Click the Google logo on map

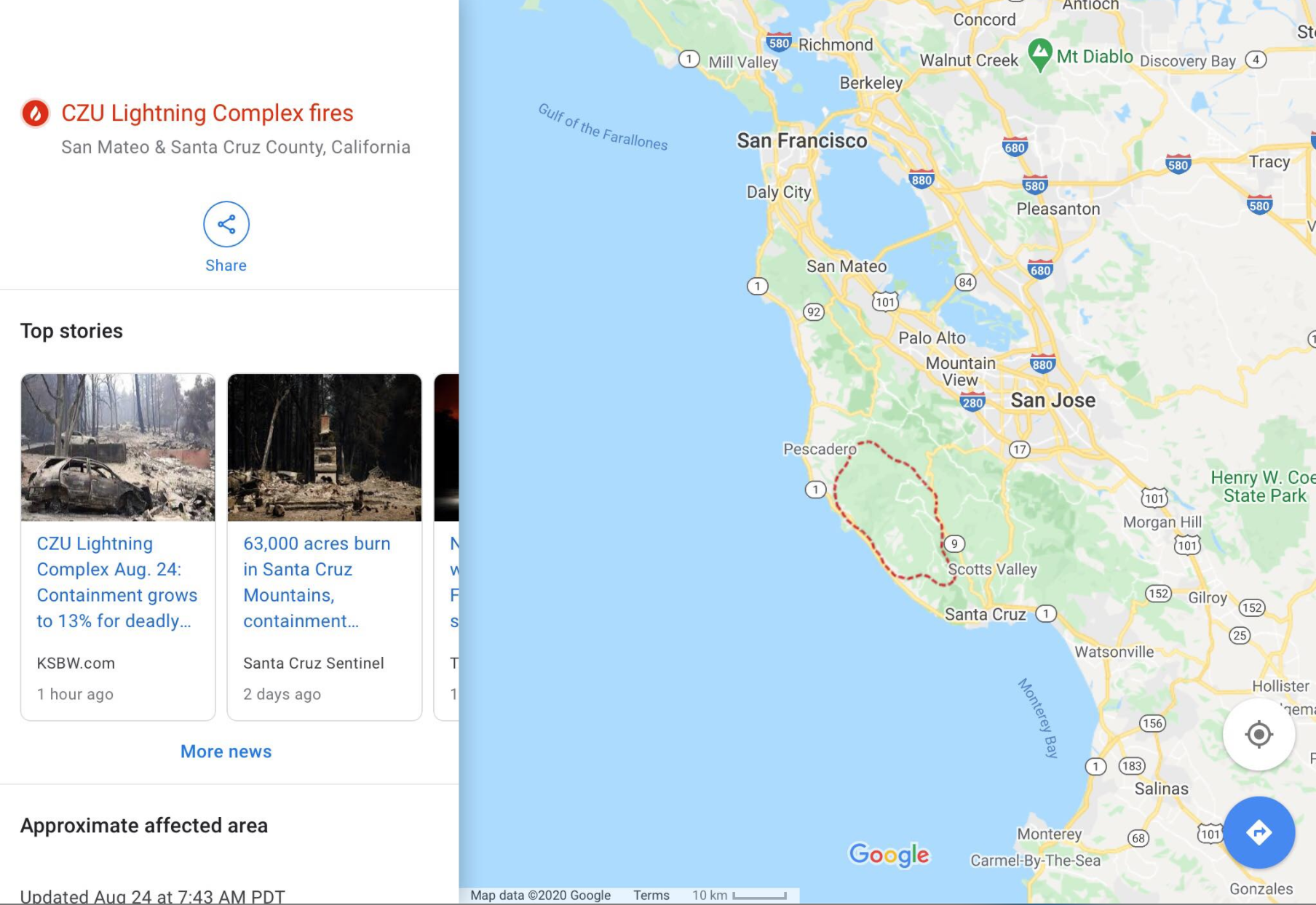click(x=889, y=854)
